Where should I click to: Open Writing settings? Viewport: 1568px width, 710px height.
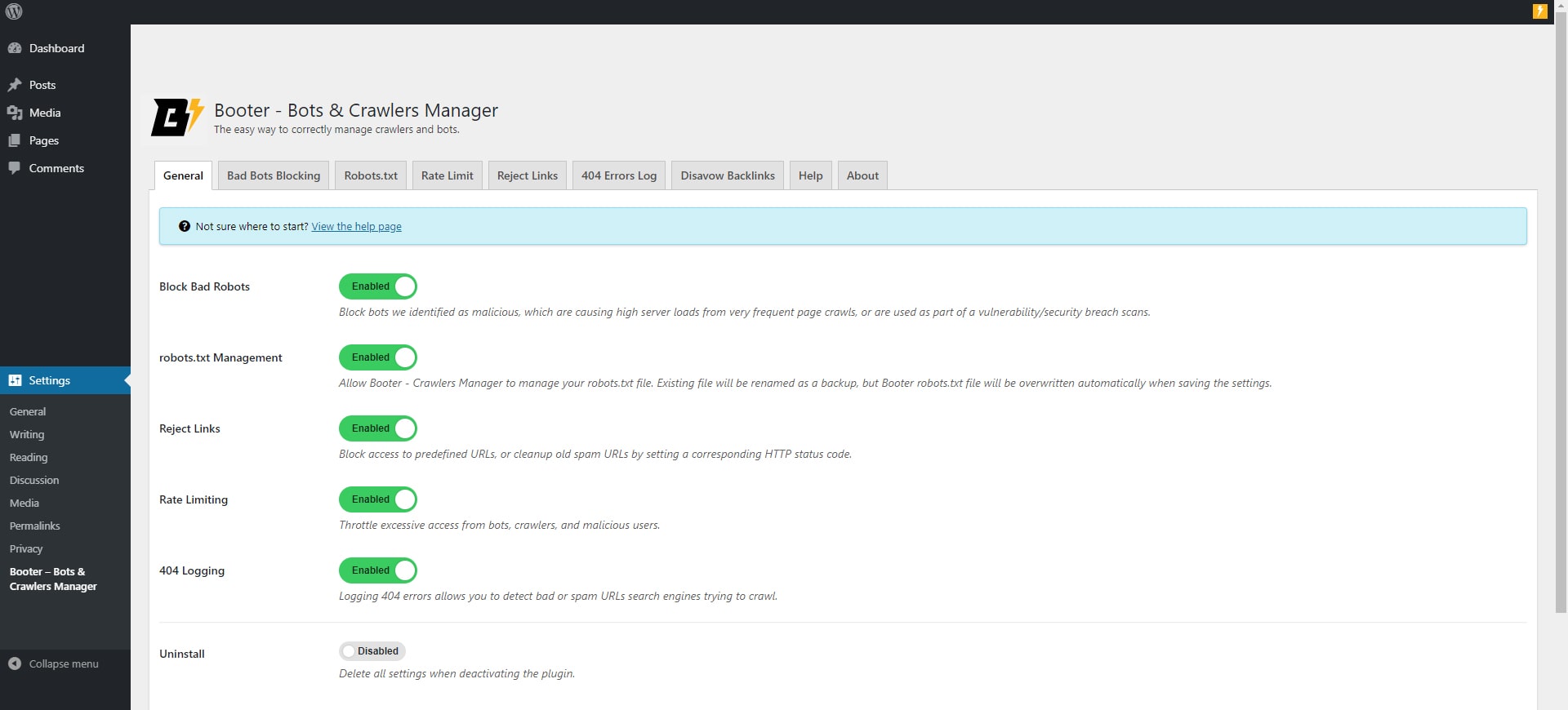click(27, 435)
